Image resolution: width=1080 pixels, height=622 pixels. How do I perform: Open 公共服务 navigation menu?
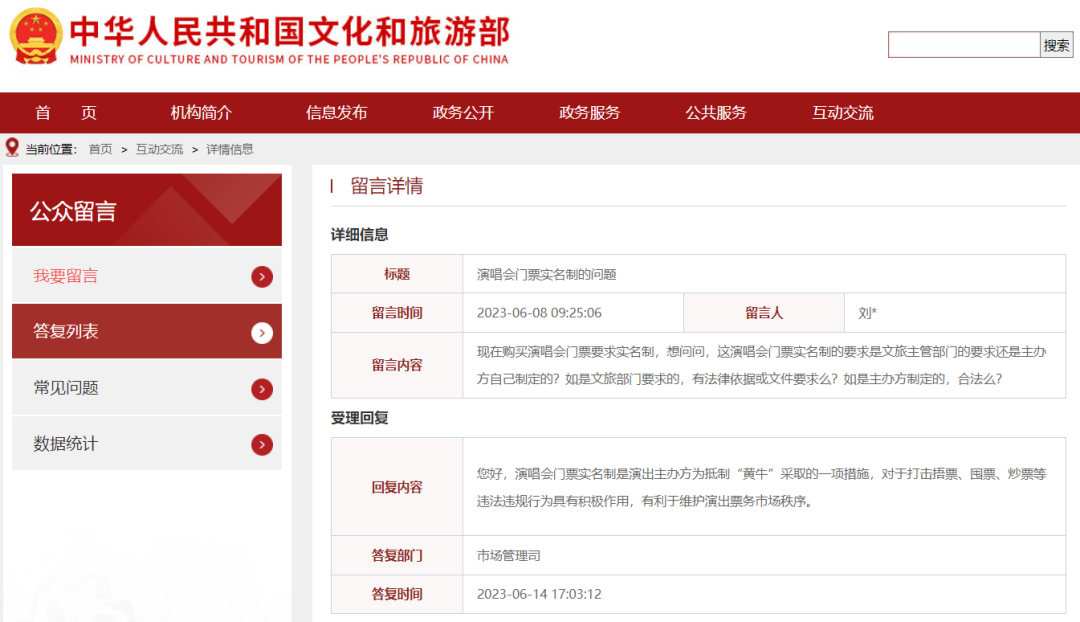click(716, 113)
